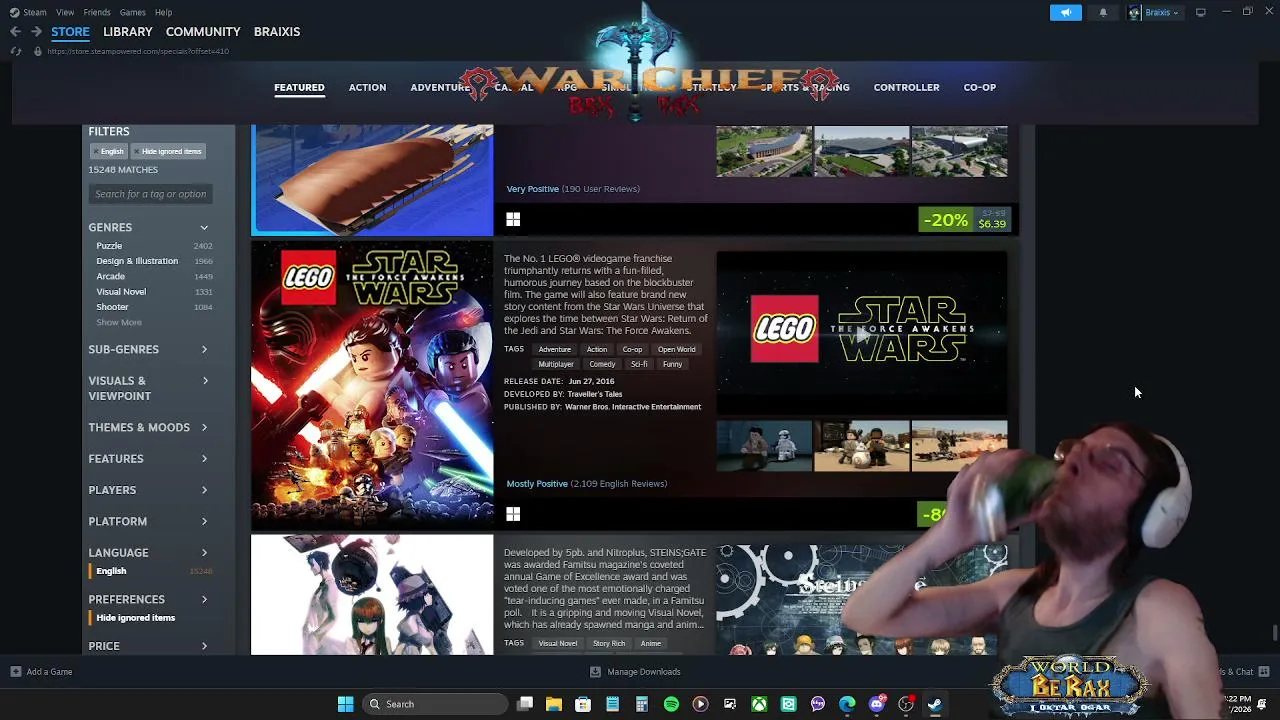1280x720 pixels.
Task: Show more genres
Action: [x=119, y=323]
